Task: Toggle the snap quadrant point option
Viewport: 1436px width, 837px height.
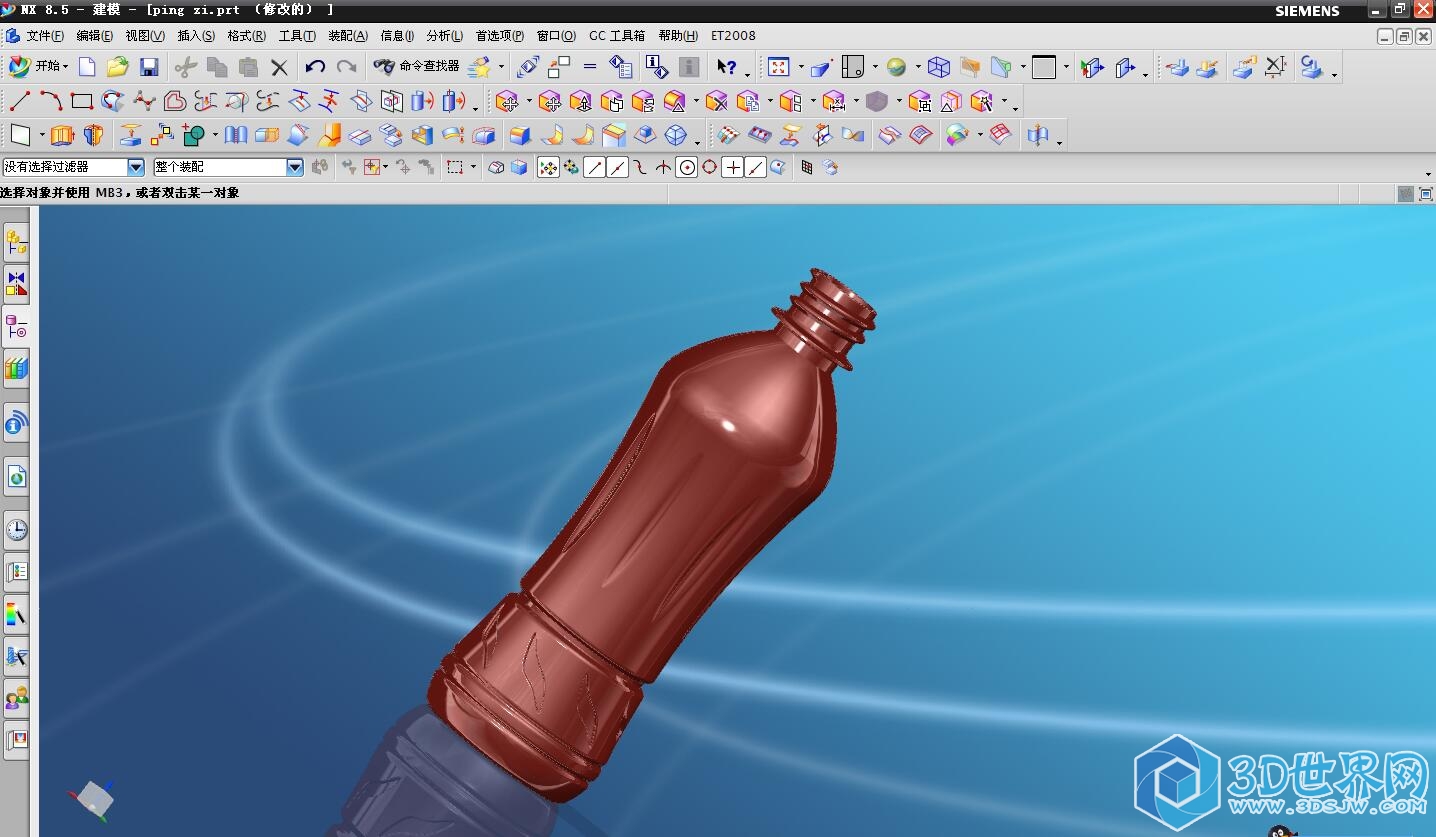Action: click(x=709, y=167)
